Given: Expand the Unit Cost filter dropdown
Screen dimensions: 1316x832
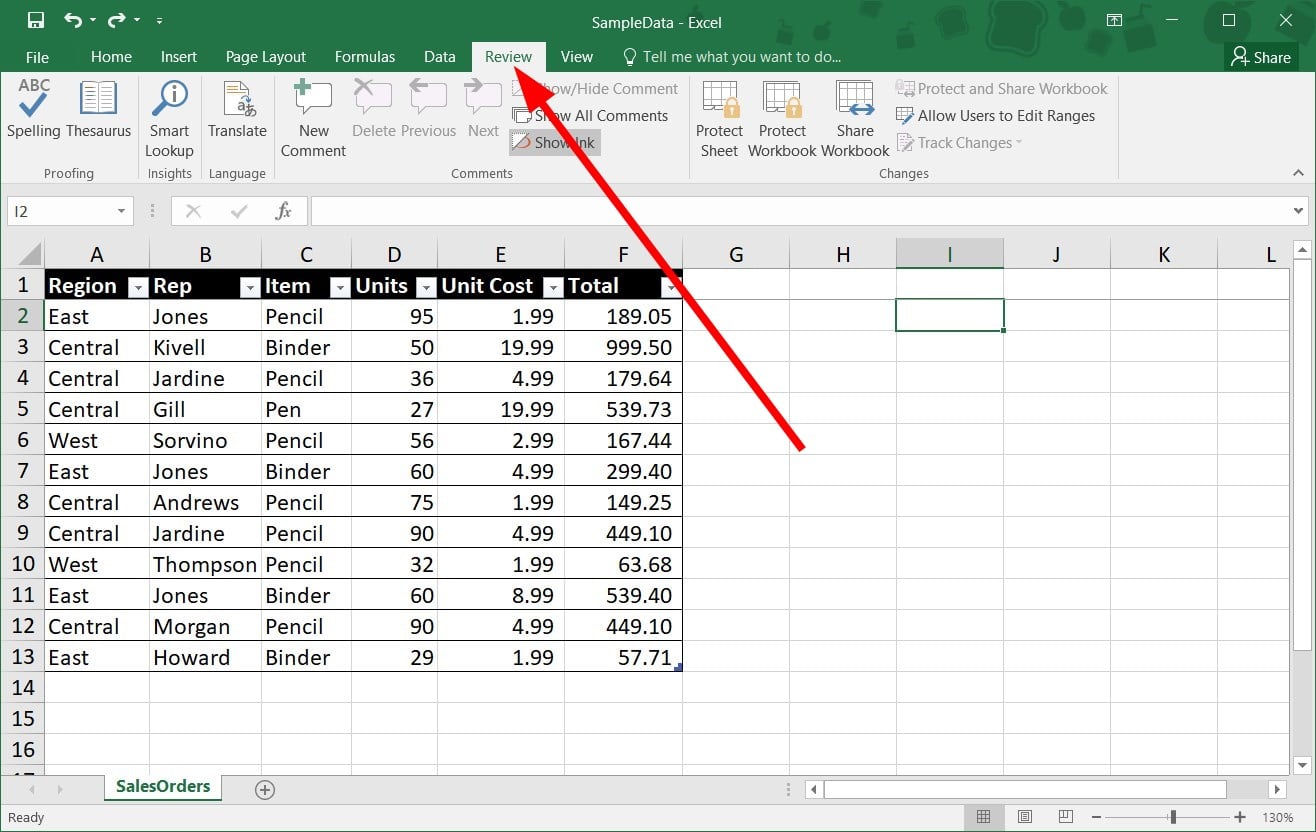Looking at the screenshot, I should (x=552, y=287).
